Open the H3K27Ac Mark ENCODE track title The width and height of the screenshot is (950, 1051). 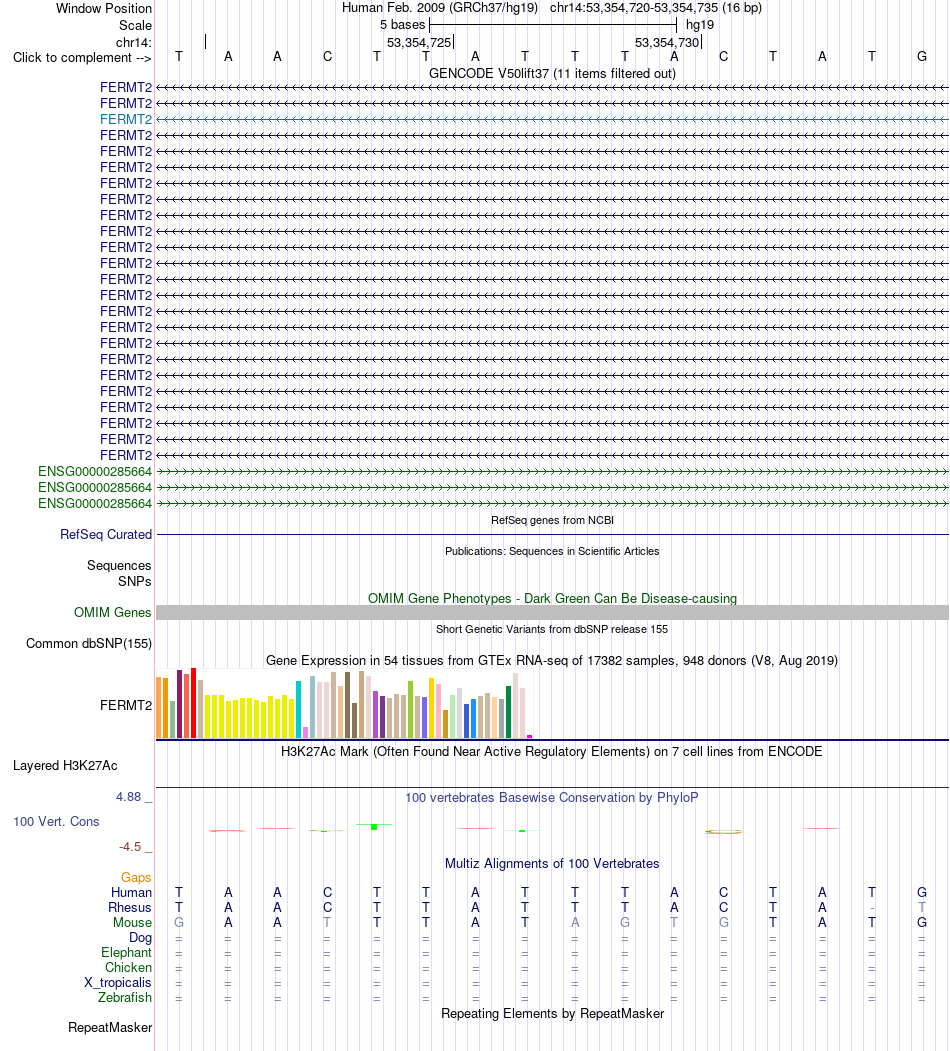coord(552,751)
